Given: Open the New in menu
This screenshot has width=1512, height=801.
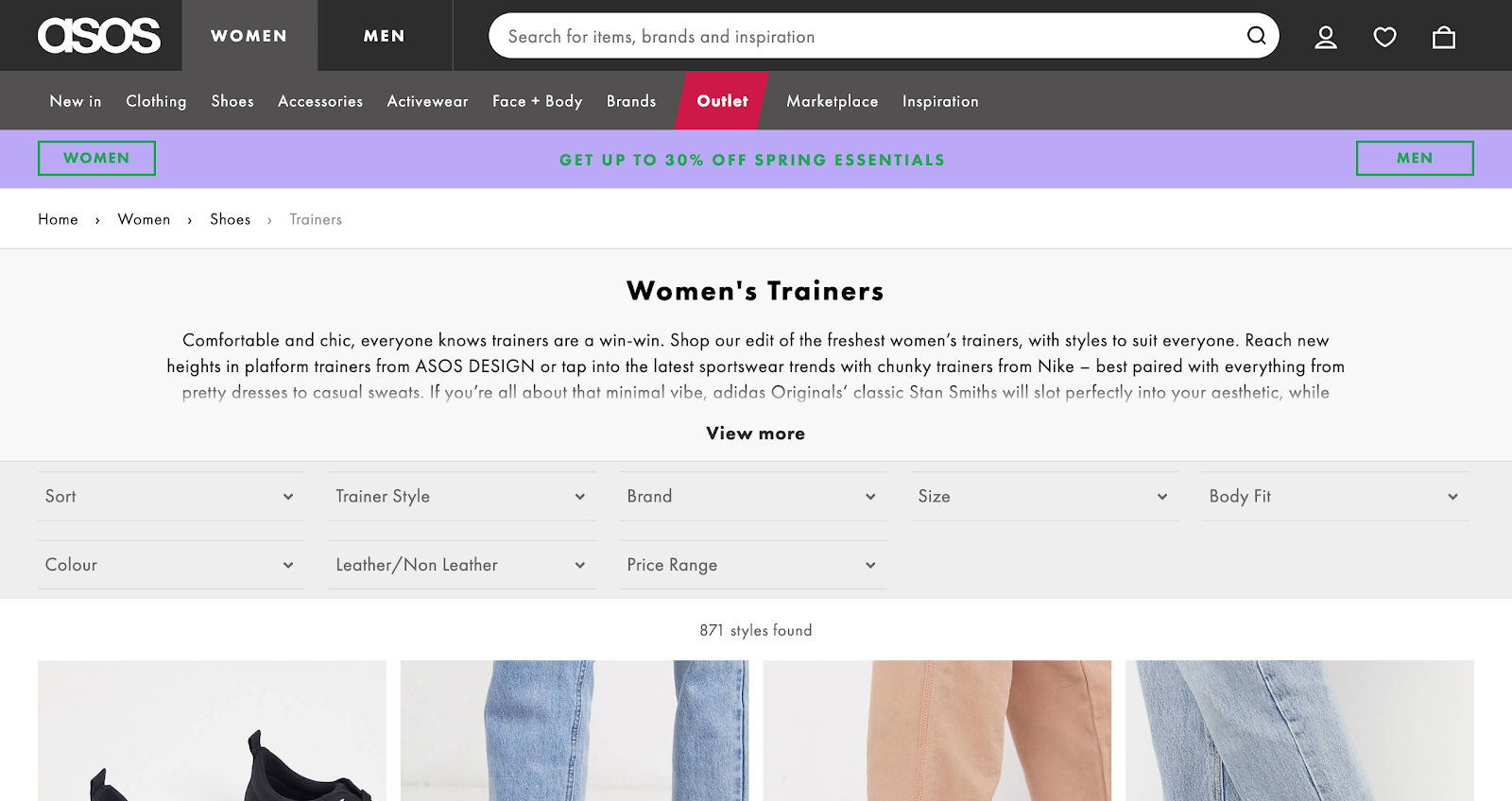Looking at the screenshot, I should click(76, 101).
